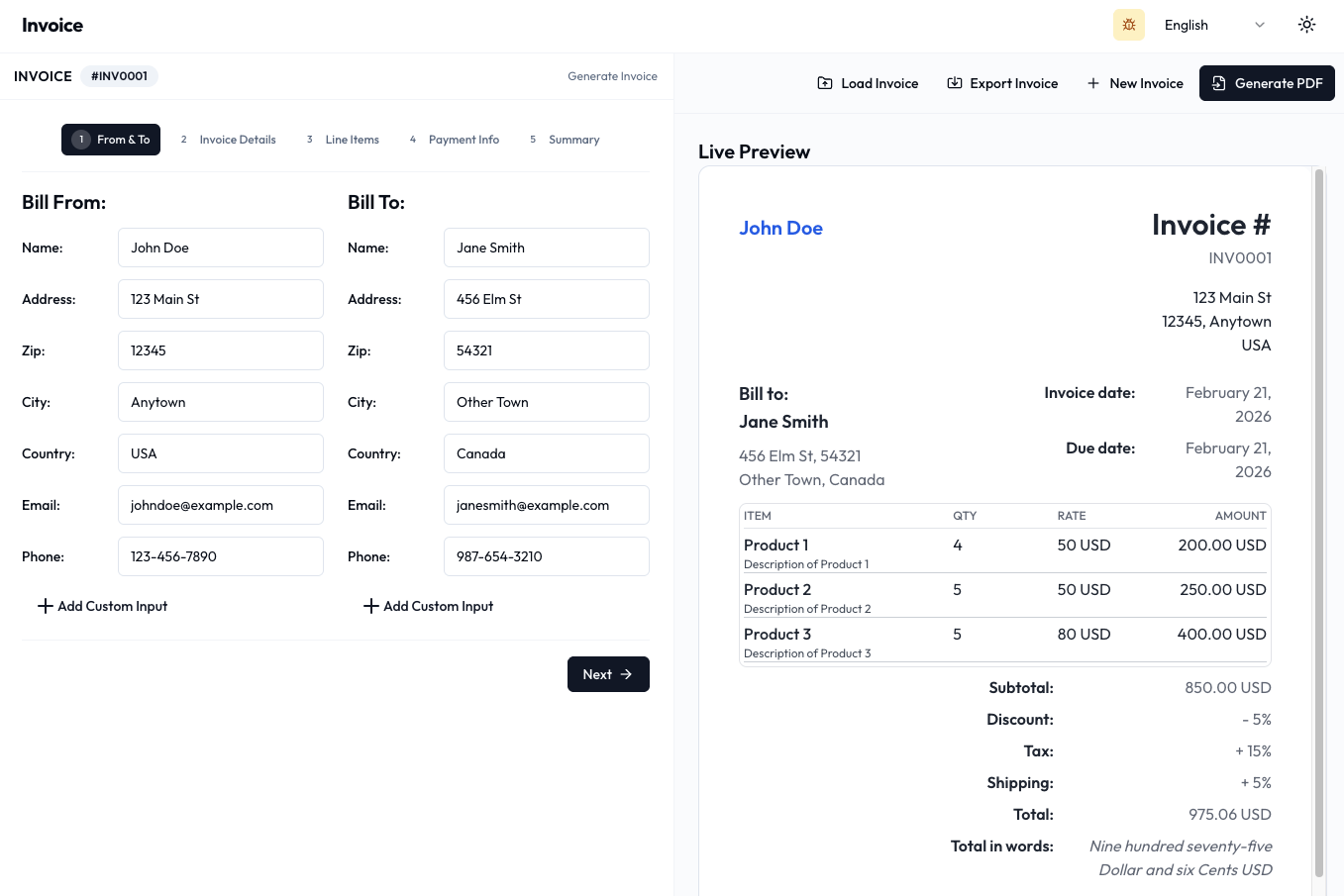Image resolution: width=1344 pixels, height=896 pixels.
Task: Click the 200.00 USD amount
Action: [x=1222, y=545]
